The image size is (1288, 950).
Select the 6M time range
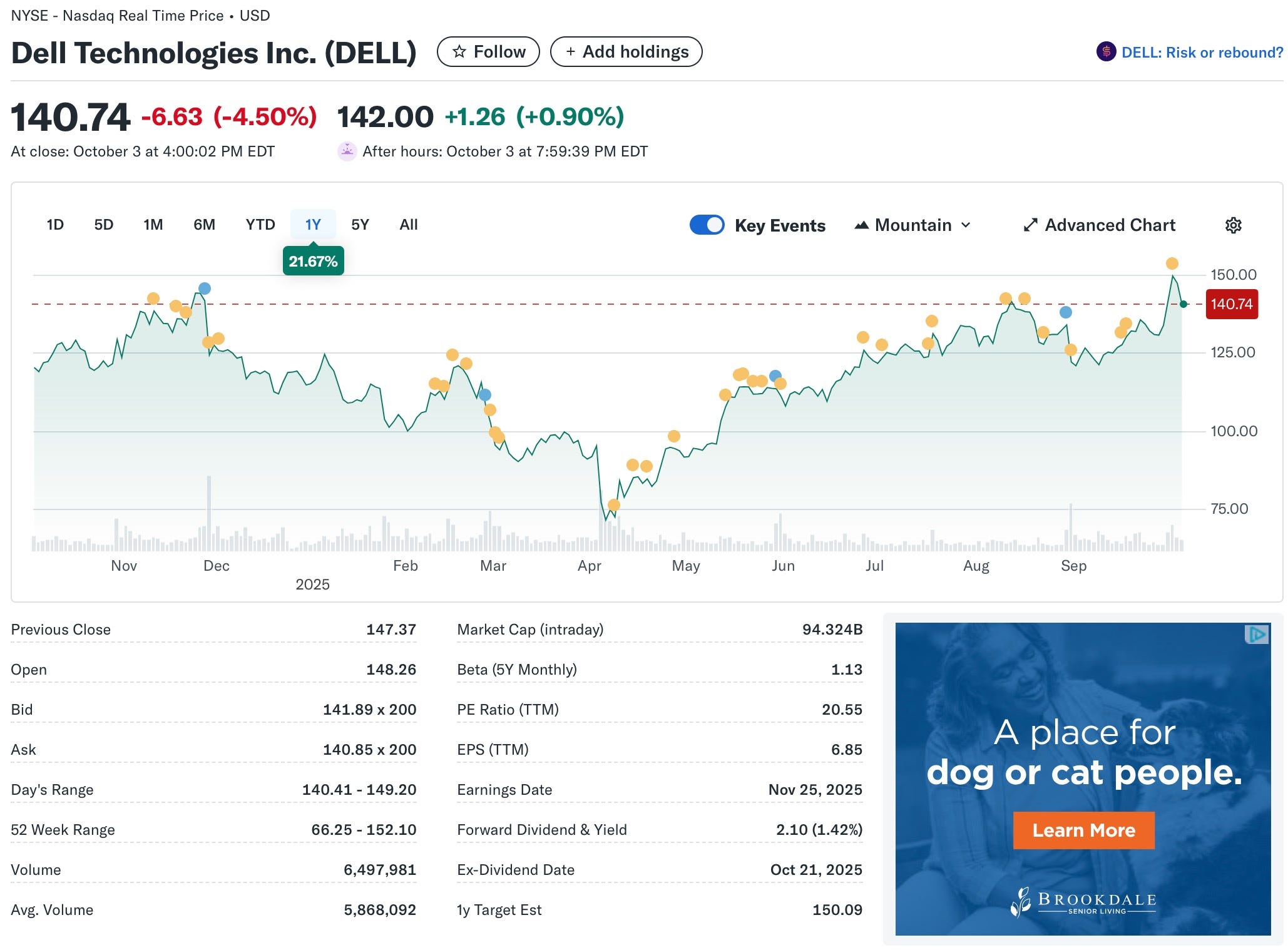tap(204, 225)
